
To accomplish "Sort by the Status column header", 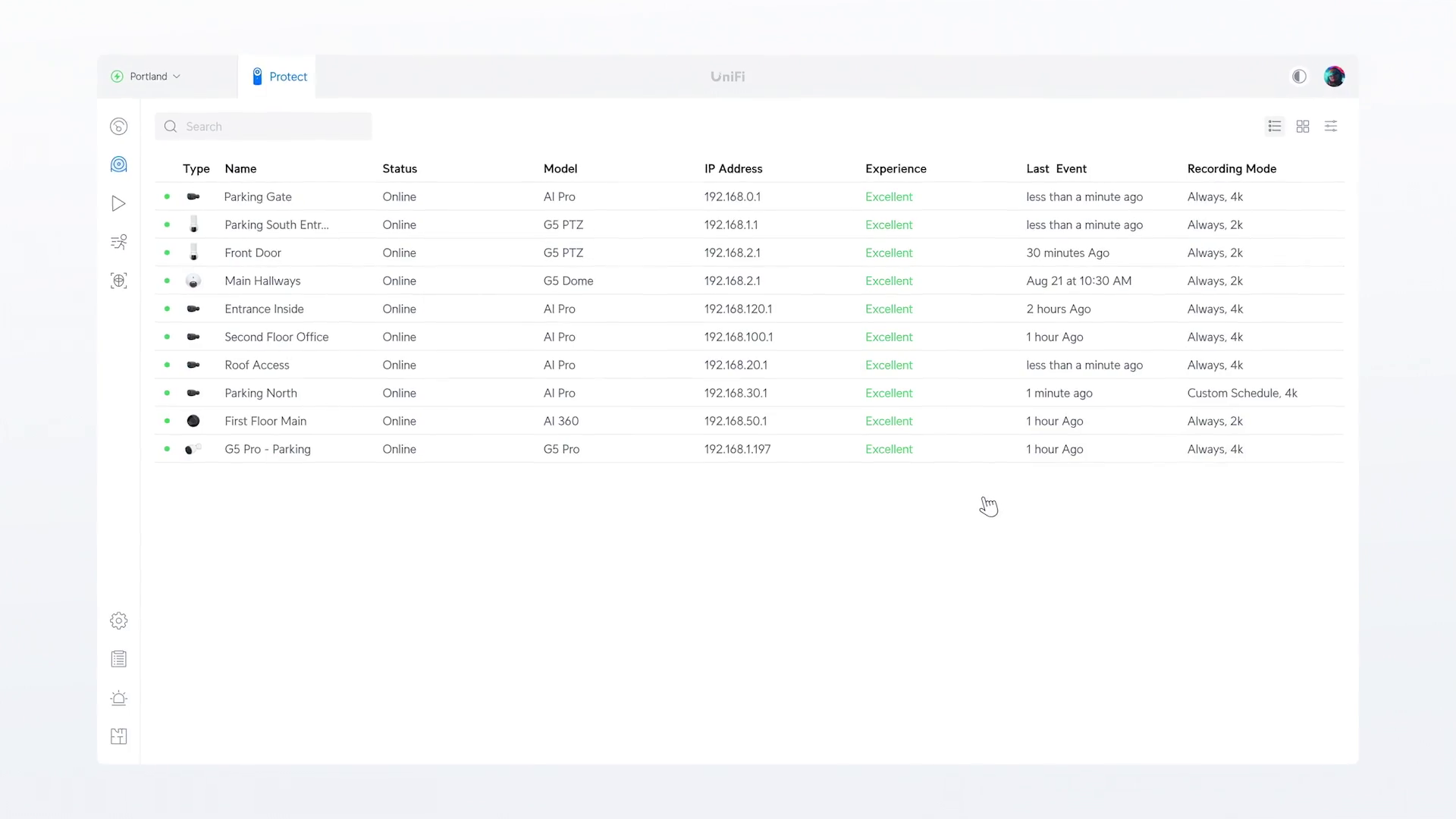I will coord(400,168).
